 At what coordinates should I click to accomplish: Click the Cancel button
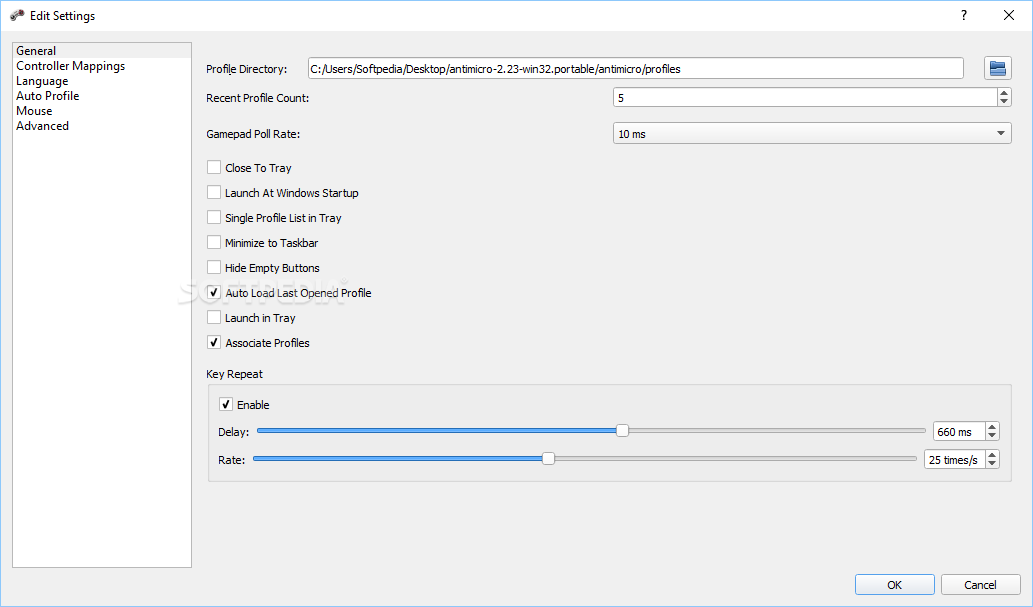point(980,585)
